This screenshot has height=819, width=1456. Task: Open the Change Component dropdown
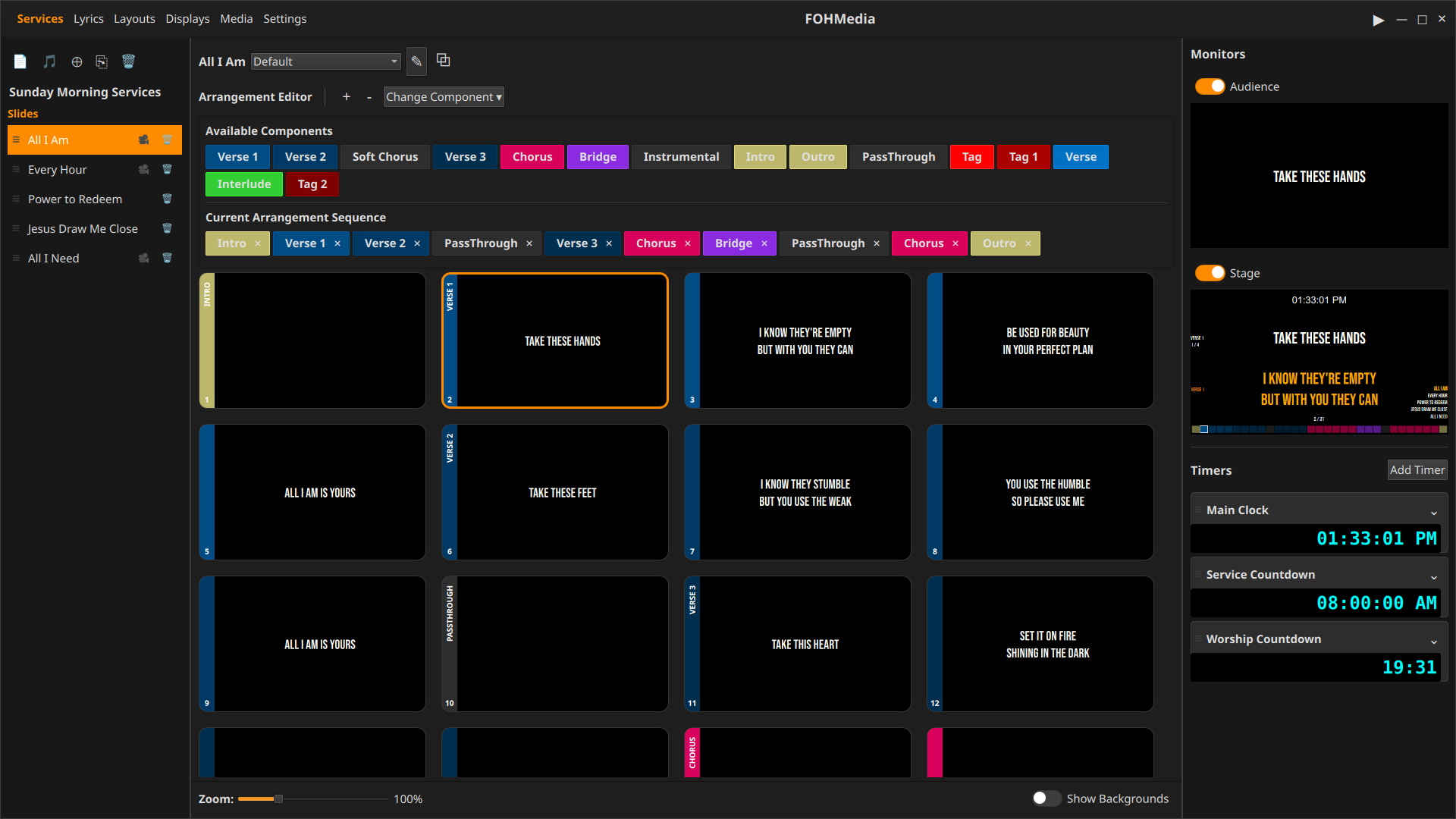pos(444,96)
